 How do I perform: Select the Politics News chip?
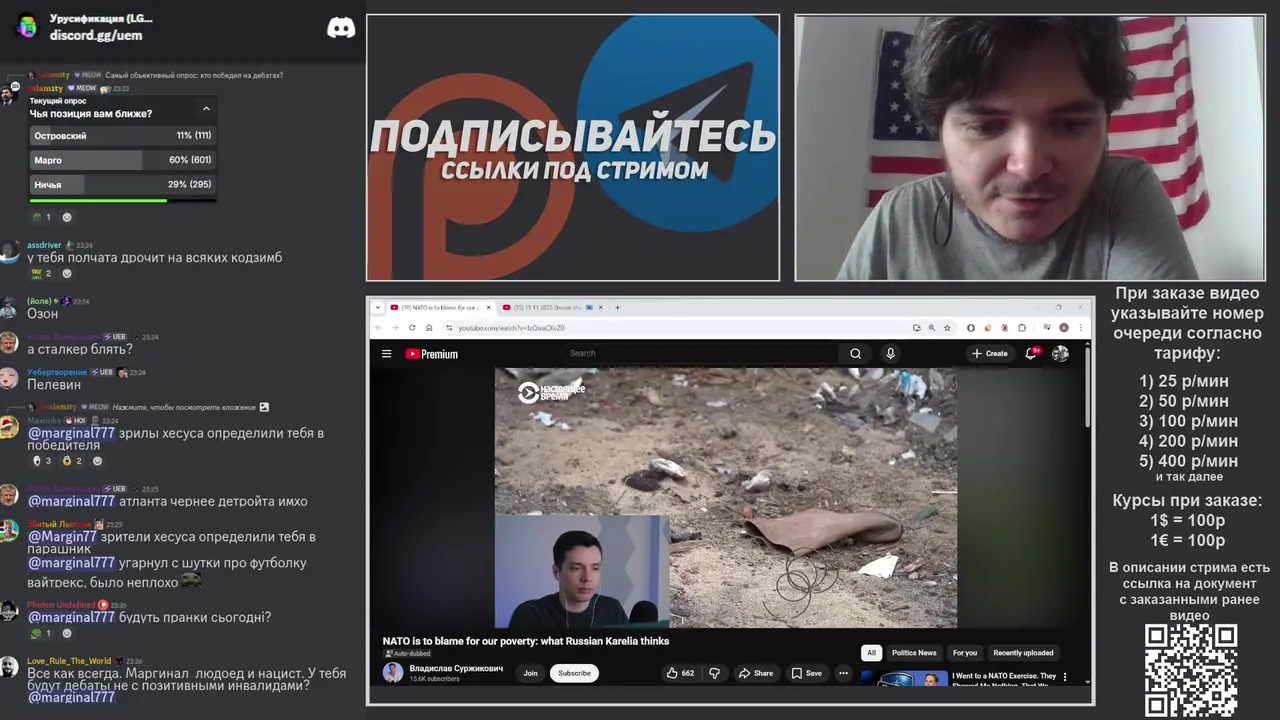pos(914,653)
